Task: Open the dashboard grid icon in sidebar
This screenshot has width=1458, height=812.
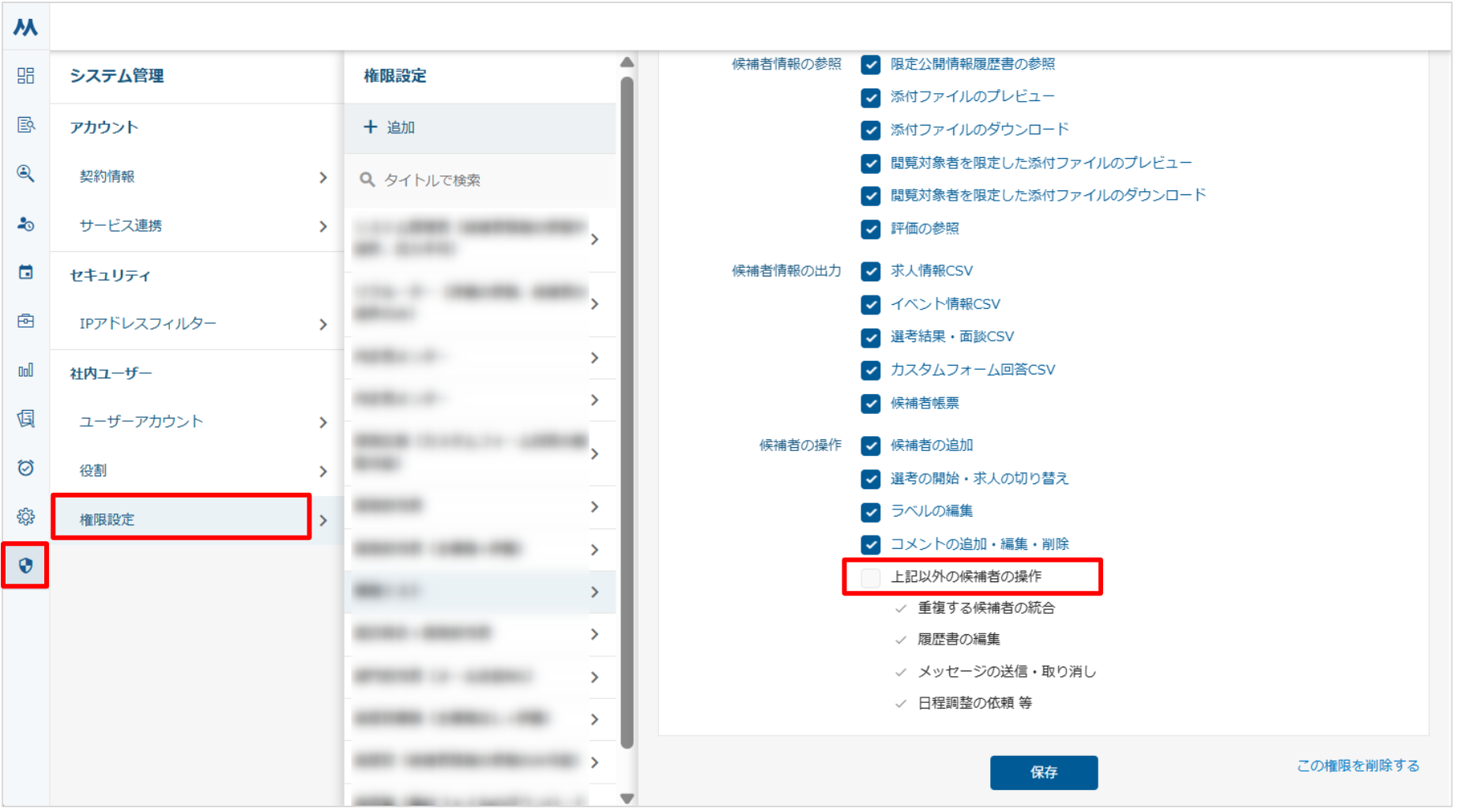Action: (25, 76)
